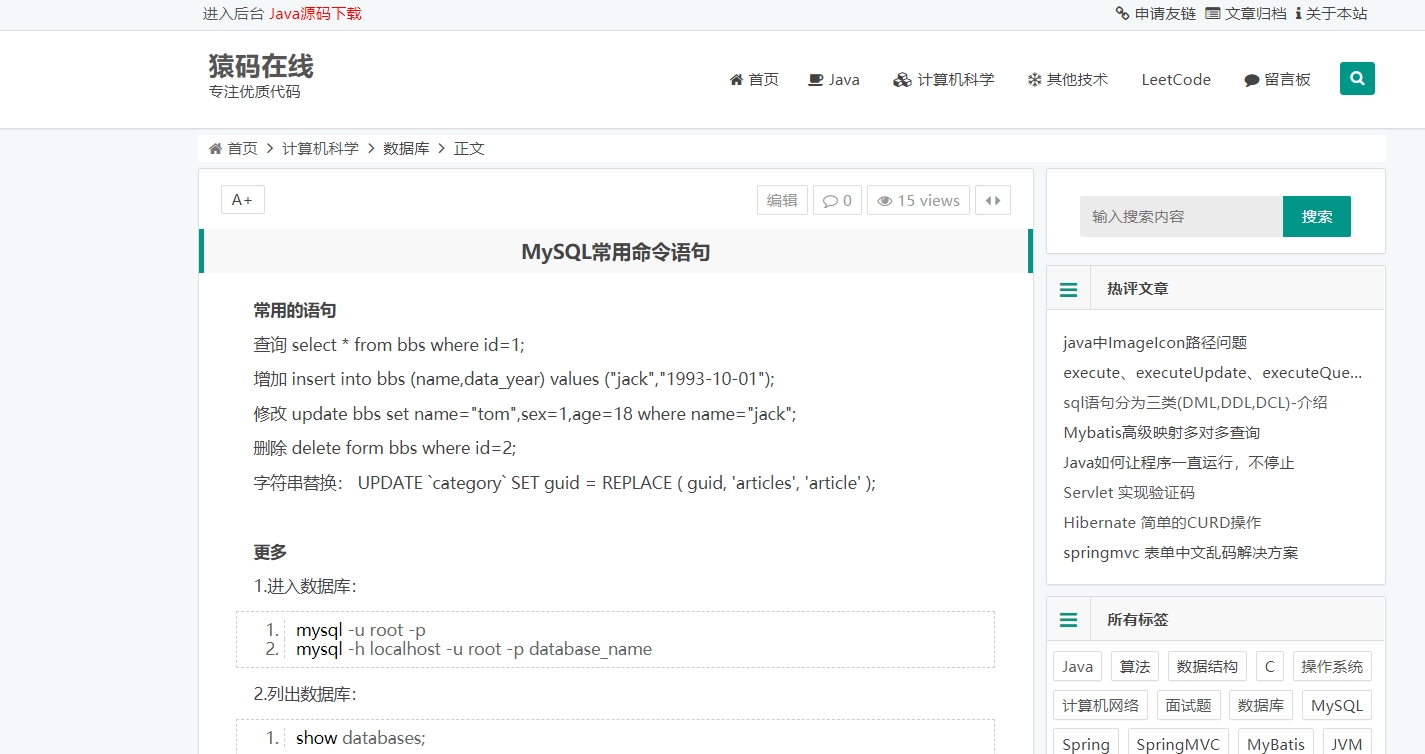Increase font size with A+ button
The height and width of the screenshot is (754, 1425).
coord(243,200)
